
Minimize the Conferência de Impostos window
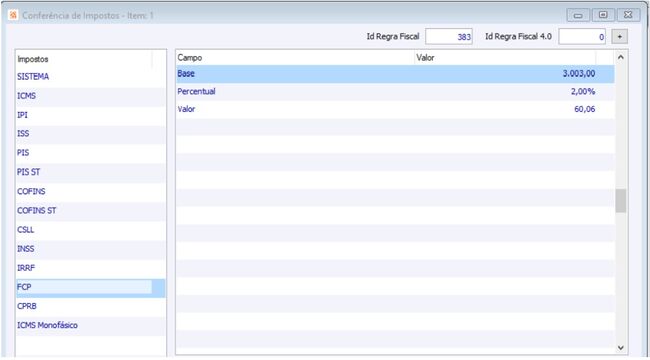pyautogui.click(x=578, y=15)
